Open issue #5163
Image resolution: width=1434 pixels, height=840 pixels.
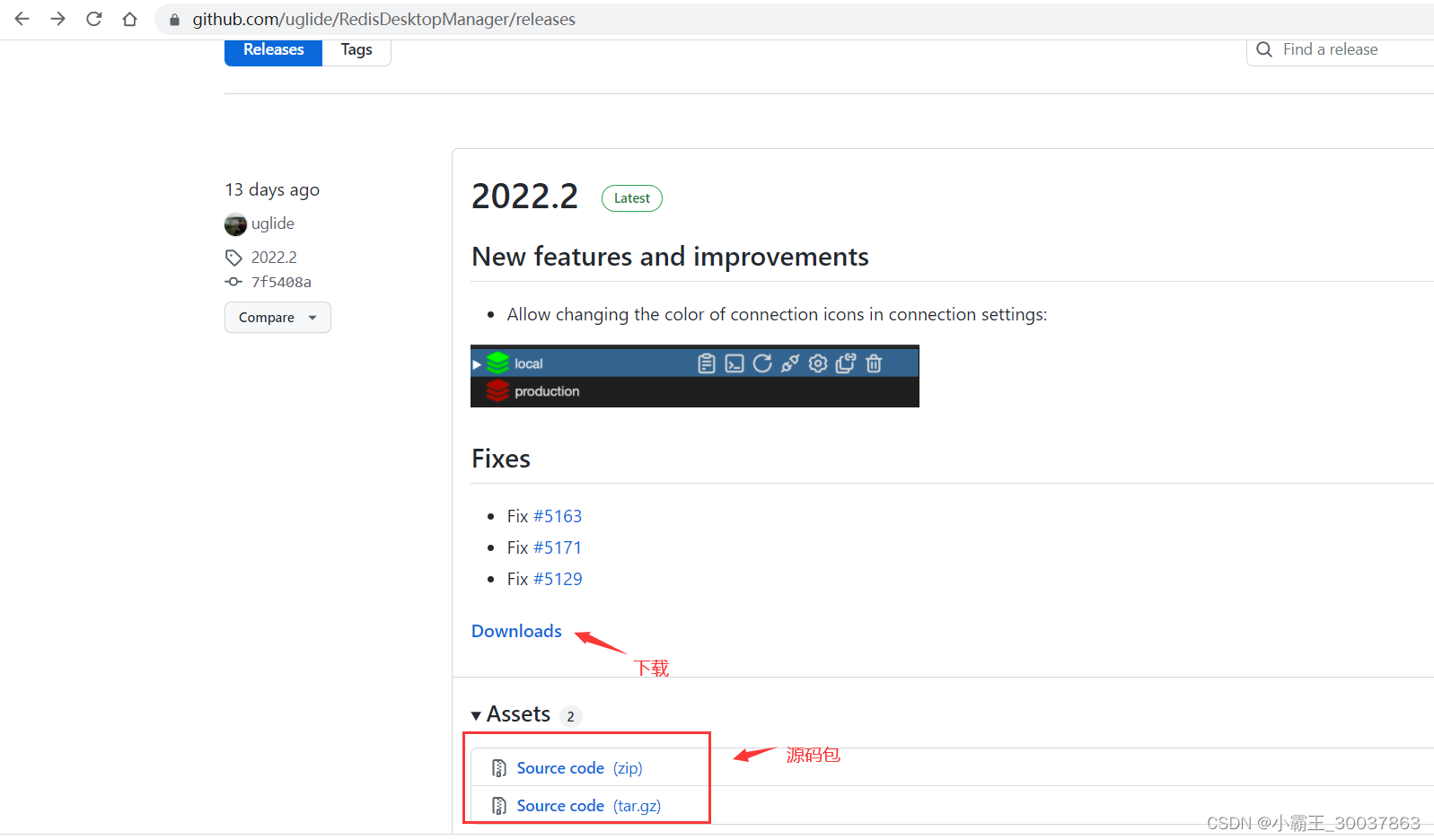tap(558, 516)
